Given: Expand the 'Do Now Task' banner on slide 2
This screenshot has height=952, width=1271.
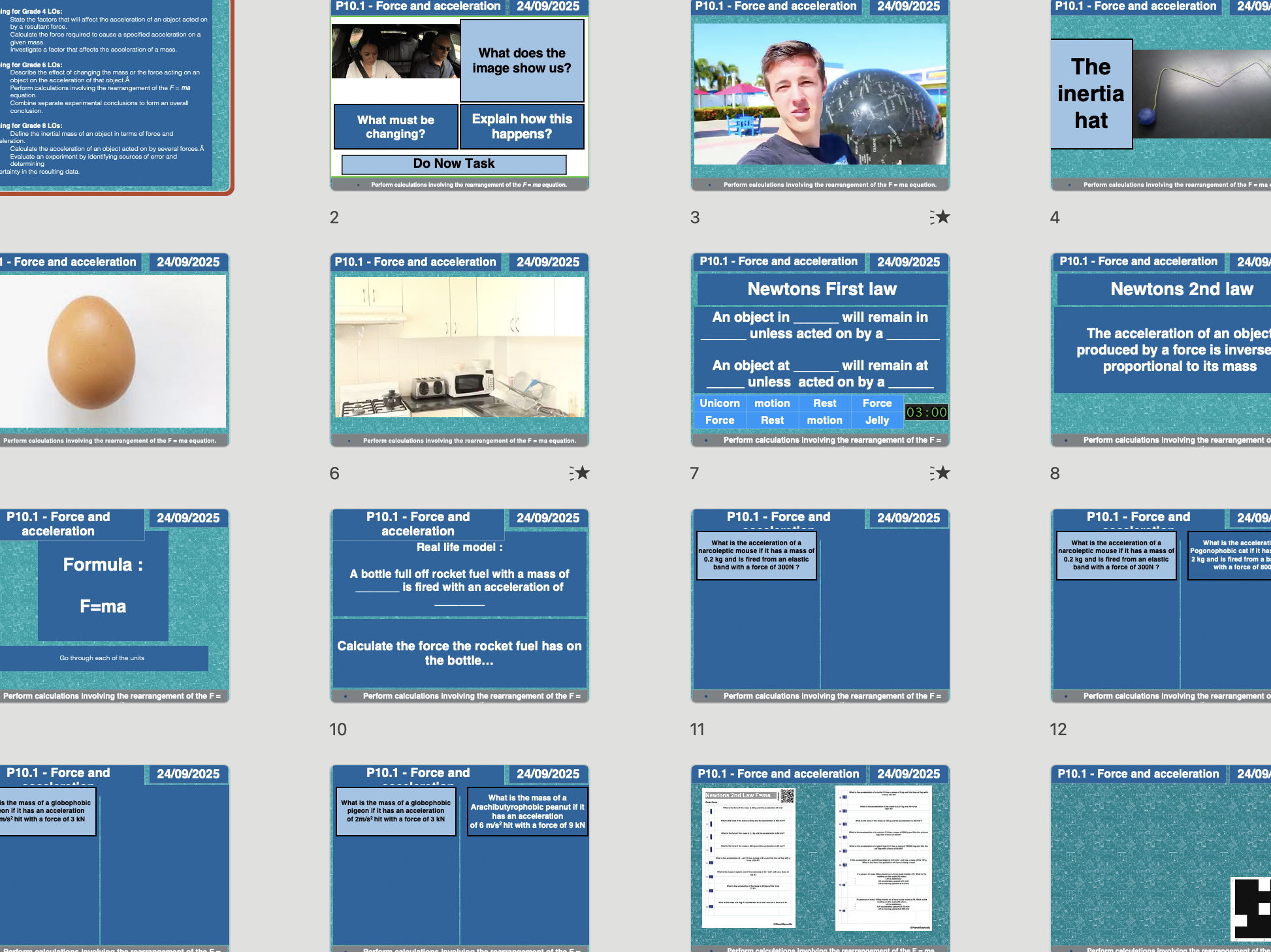Looking at the screenshot, I should click(453, 163).
